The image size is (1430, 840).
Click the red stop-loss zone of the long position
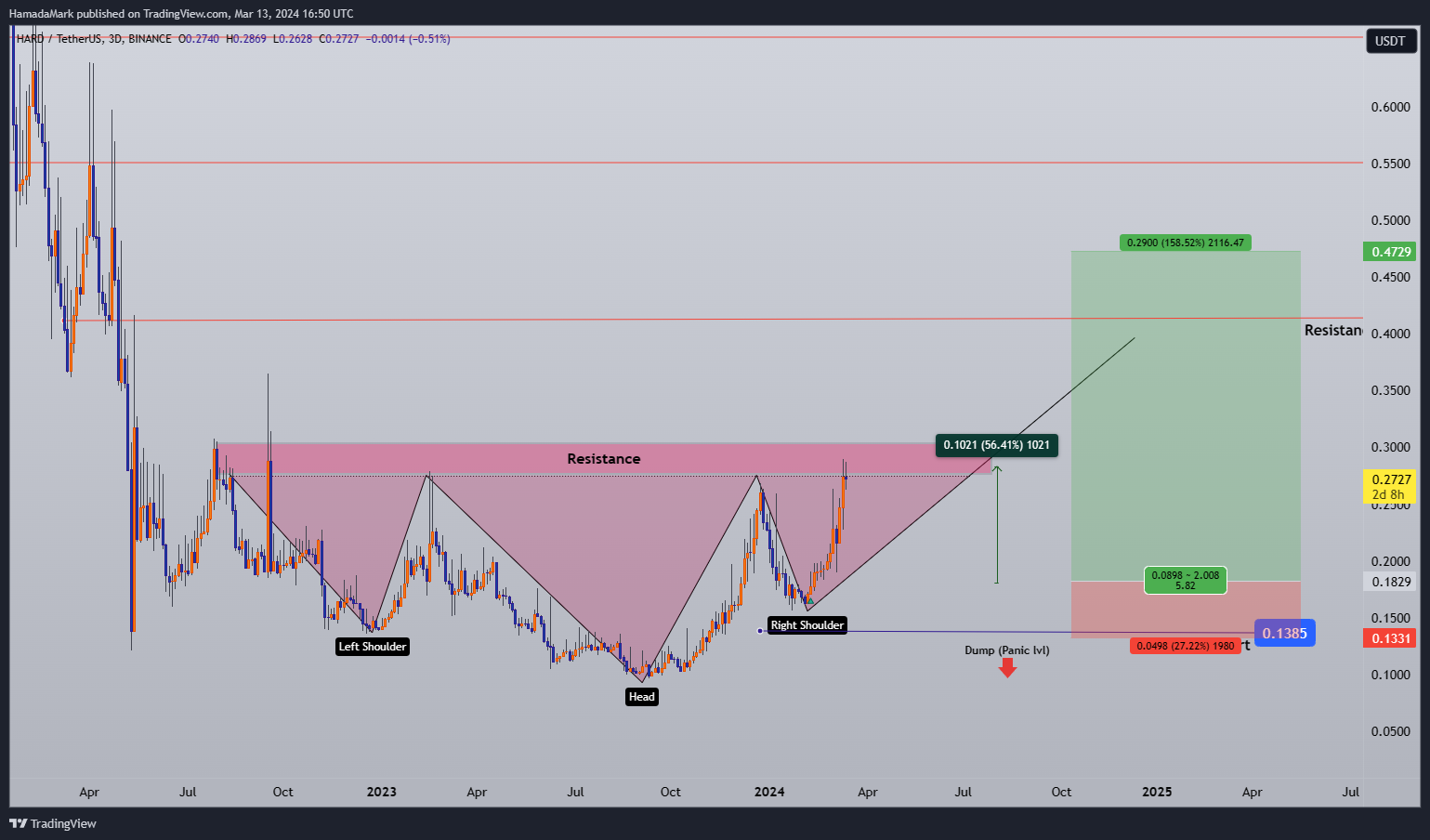[1186, 610]
